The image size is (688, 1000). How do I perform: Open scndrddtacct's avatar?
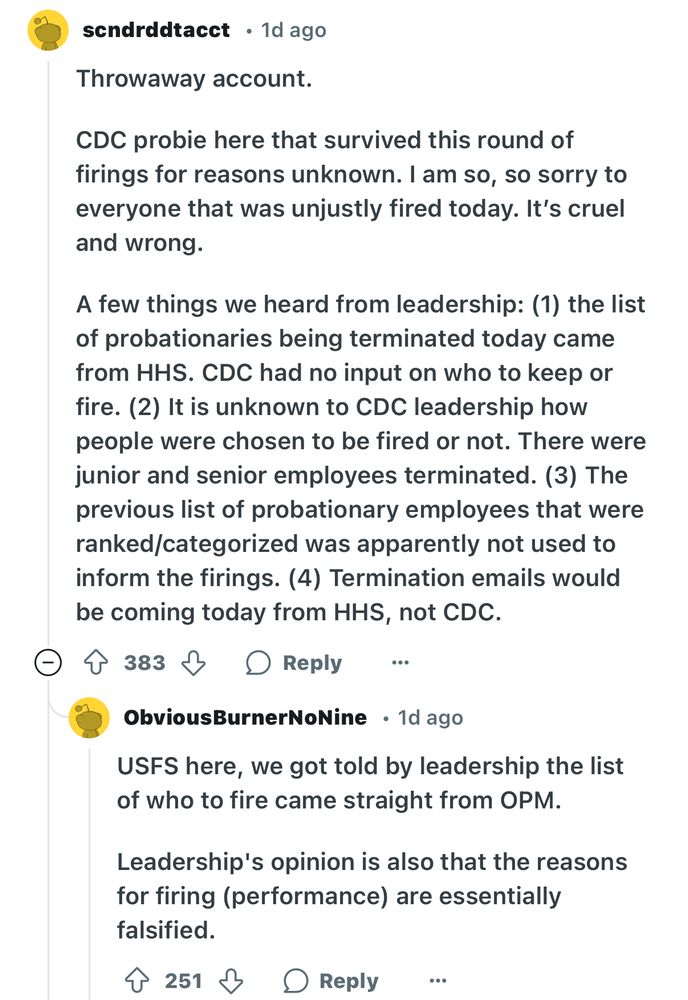click(x=47, y=31)
